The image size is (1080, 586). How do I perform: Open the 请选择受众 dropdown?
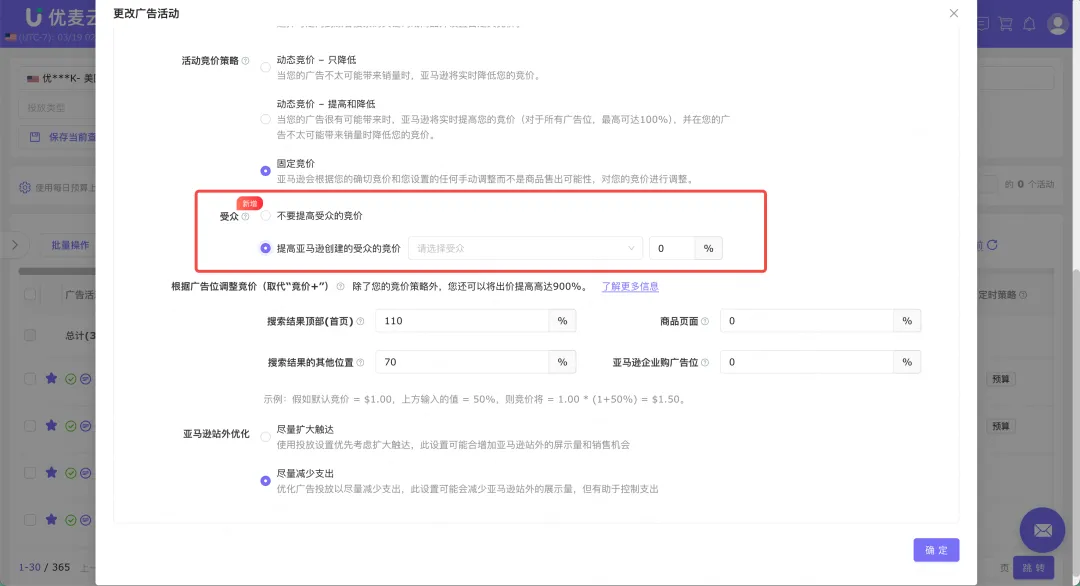coord(525,248)
